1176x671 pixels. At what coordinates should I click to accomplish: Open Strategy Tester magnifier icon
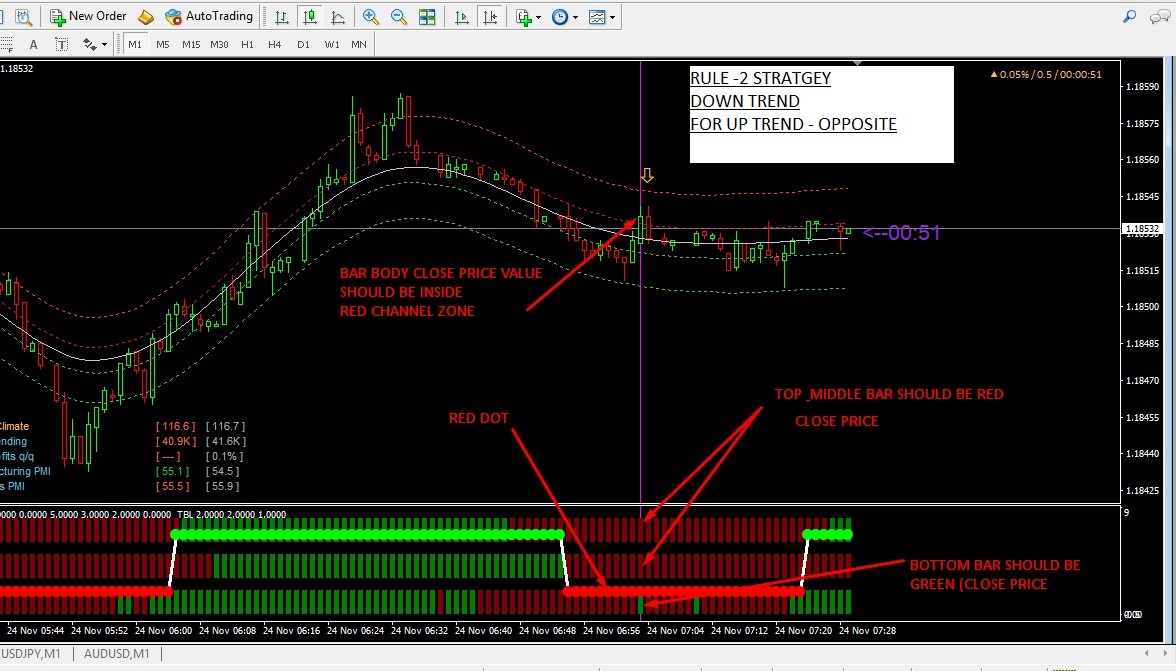click(x=23, y=16)
